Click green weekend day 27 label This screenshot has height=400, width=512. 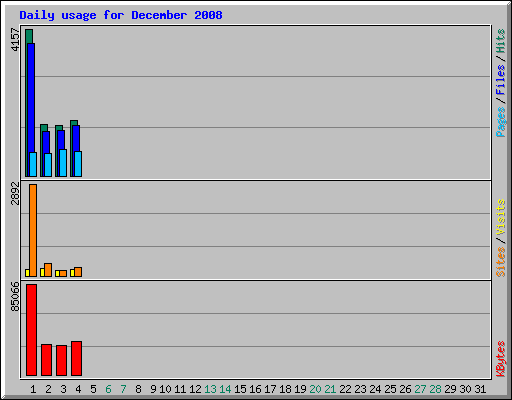pyautogui.click(x=420, y=389)
